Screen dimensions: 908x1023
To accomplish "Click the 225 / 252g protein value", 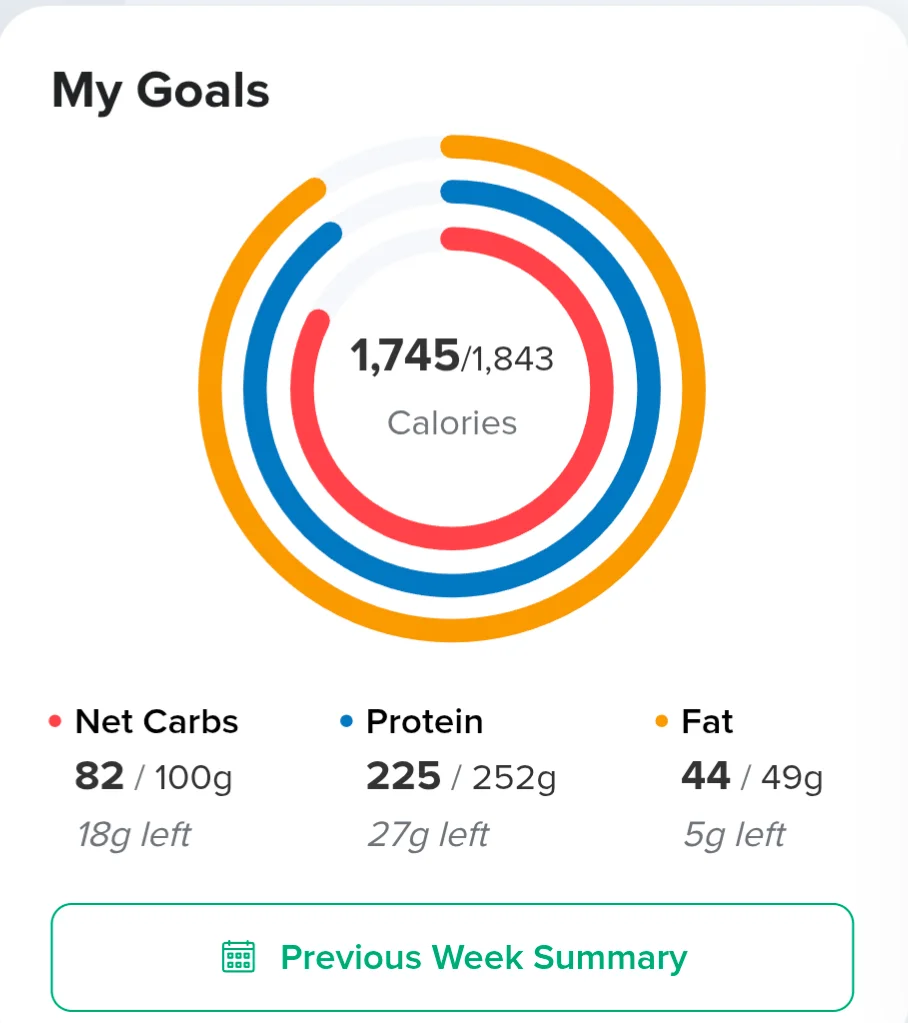I will click(x=461, y=776).
